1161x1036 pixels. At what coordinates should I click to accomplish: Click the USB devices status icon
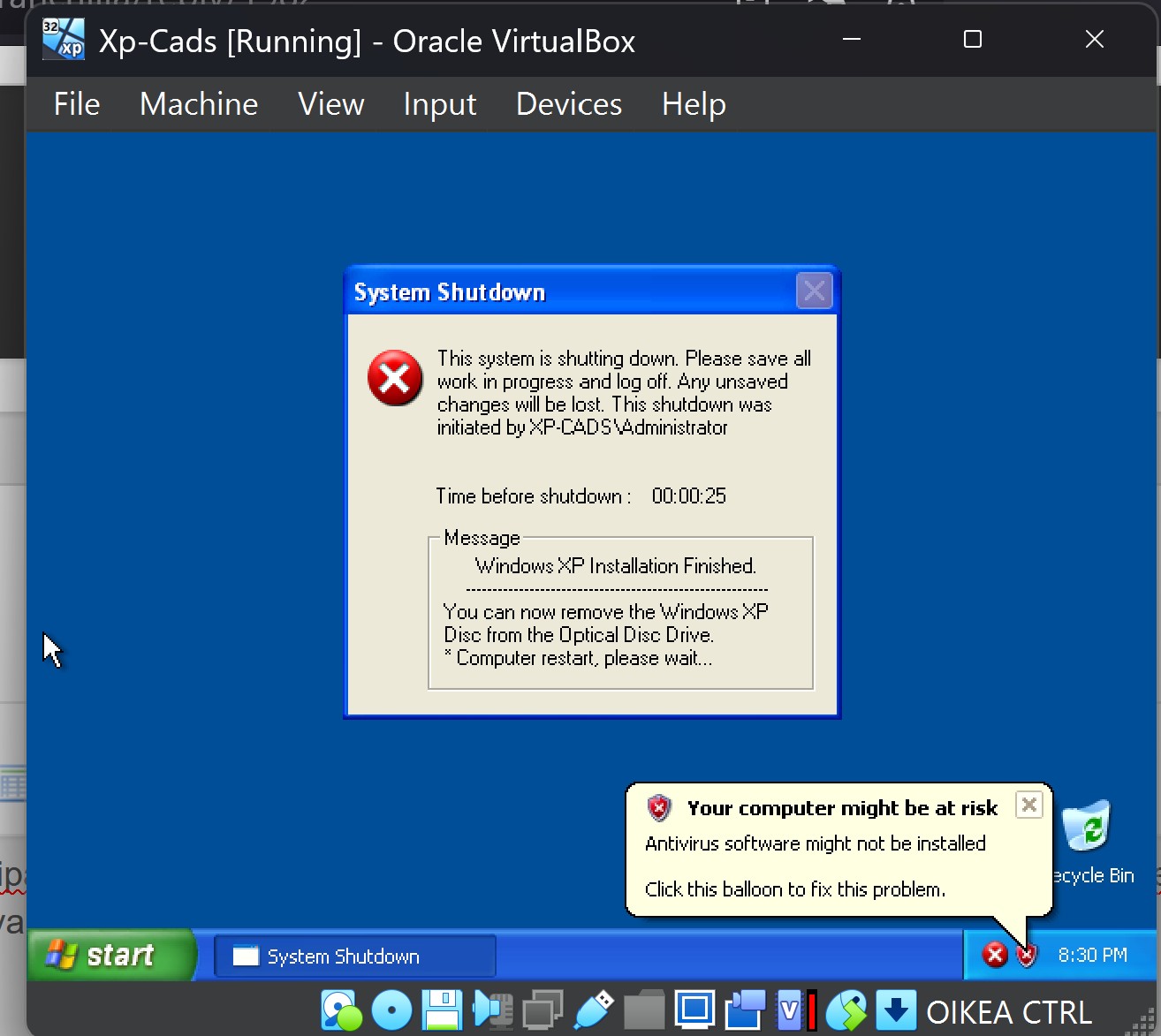tap(593, 1011)
